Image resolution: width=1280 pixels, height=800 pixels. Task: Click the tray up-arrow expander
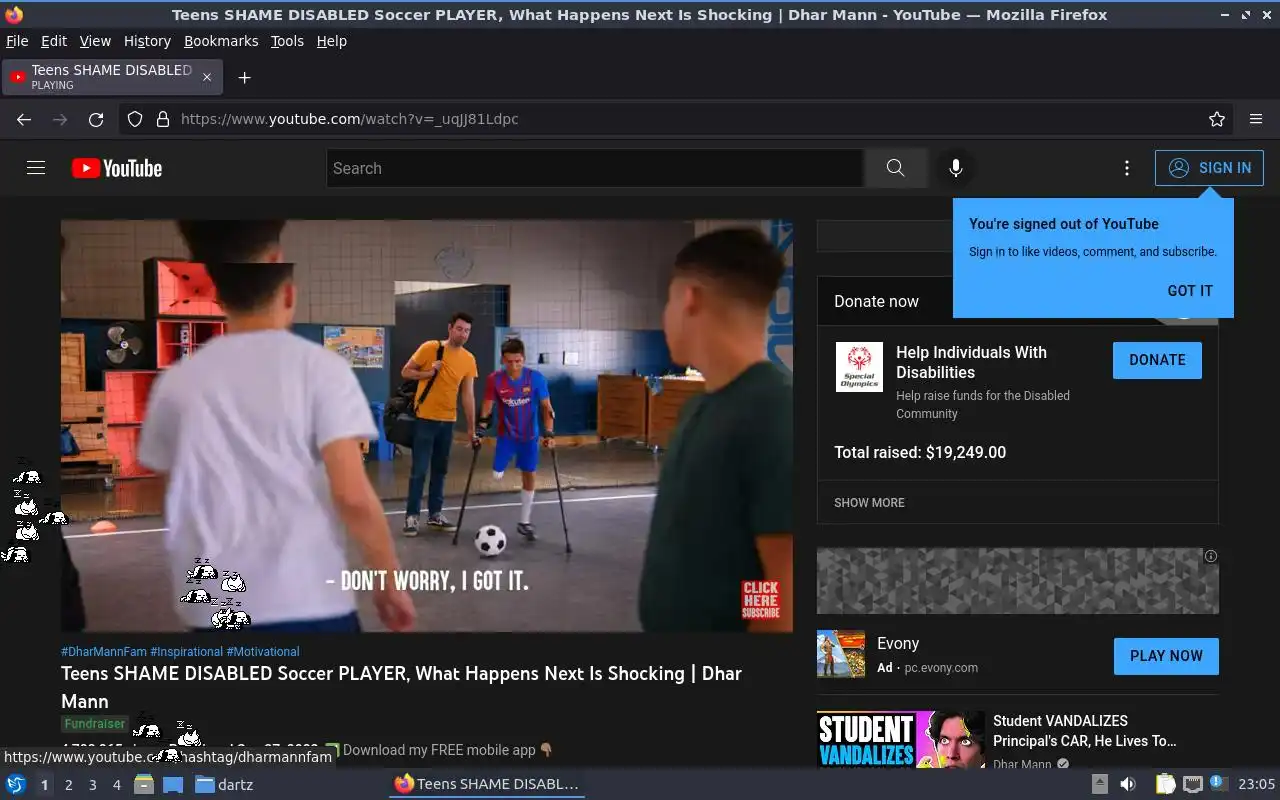coord(1099,784)
